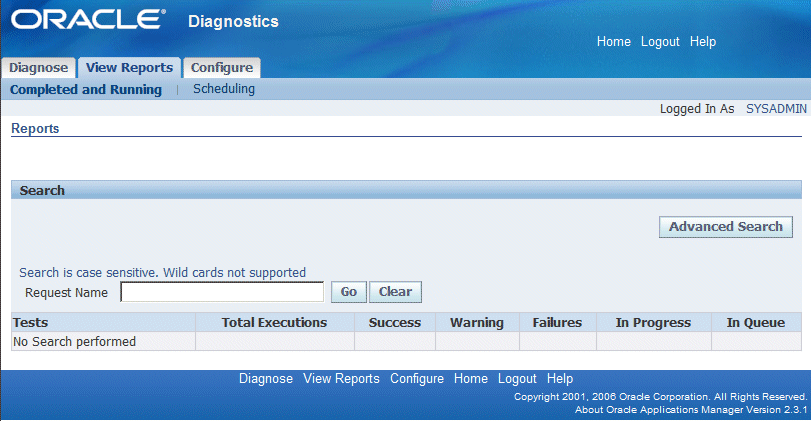Select the View Reports tab
Screen dimensions: 811x421
click(x=129, y=68)
